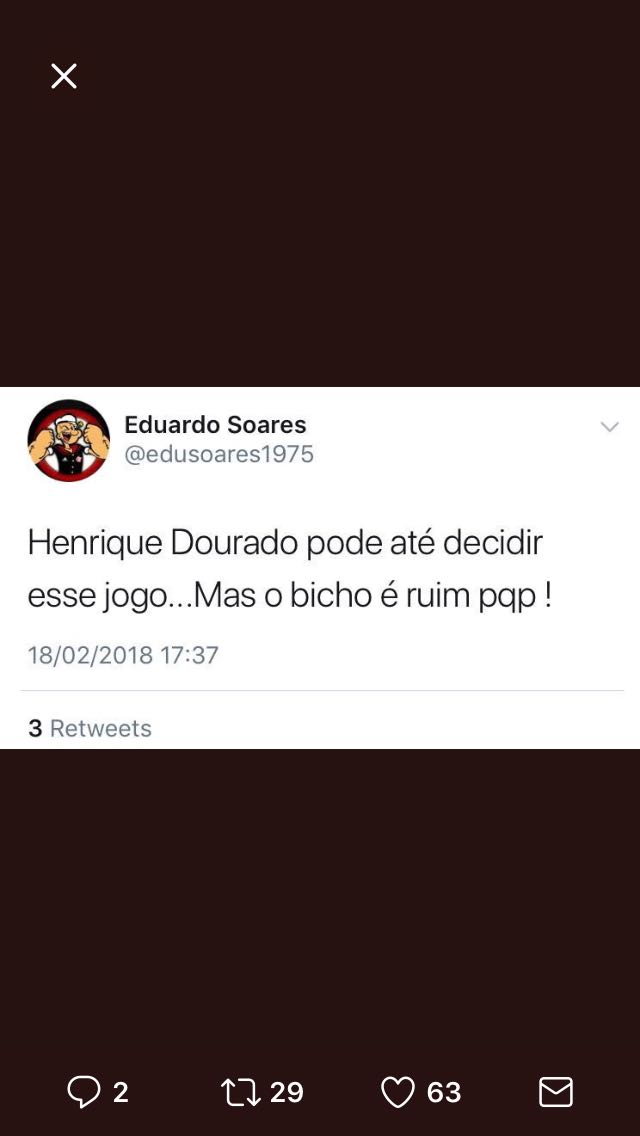Screen dimensions: 640x1136
Task: View the 3 Retweets list
Action: [90, 728]
